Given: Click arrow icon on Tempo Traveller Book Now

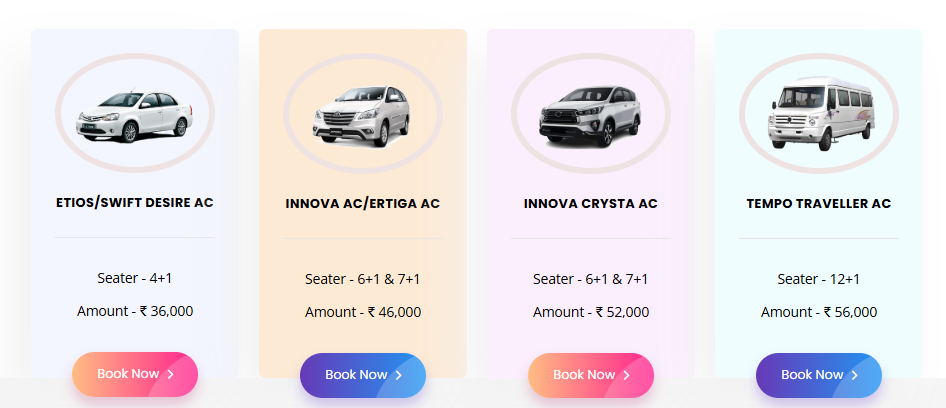Looking at the screenshot, I should point(855,375).
